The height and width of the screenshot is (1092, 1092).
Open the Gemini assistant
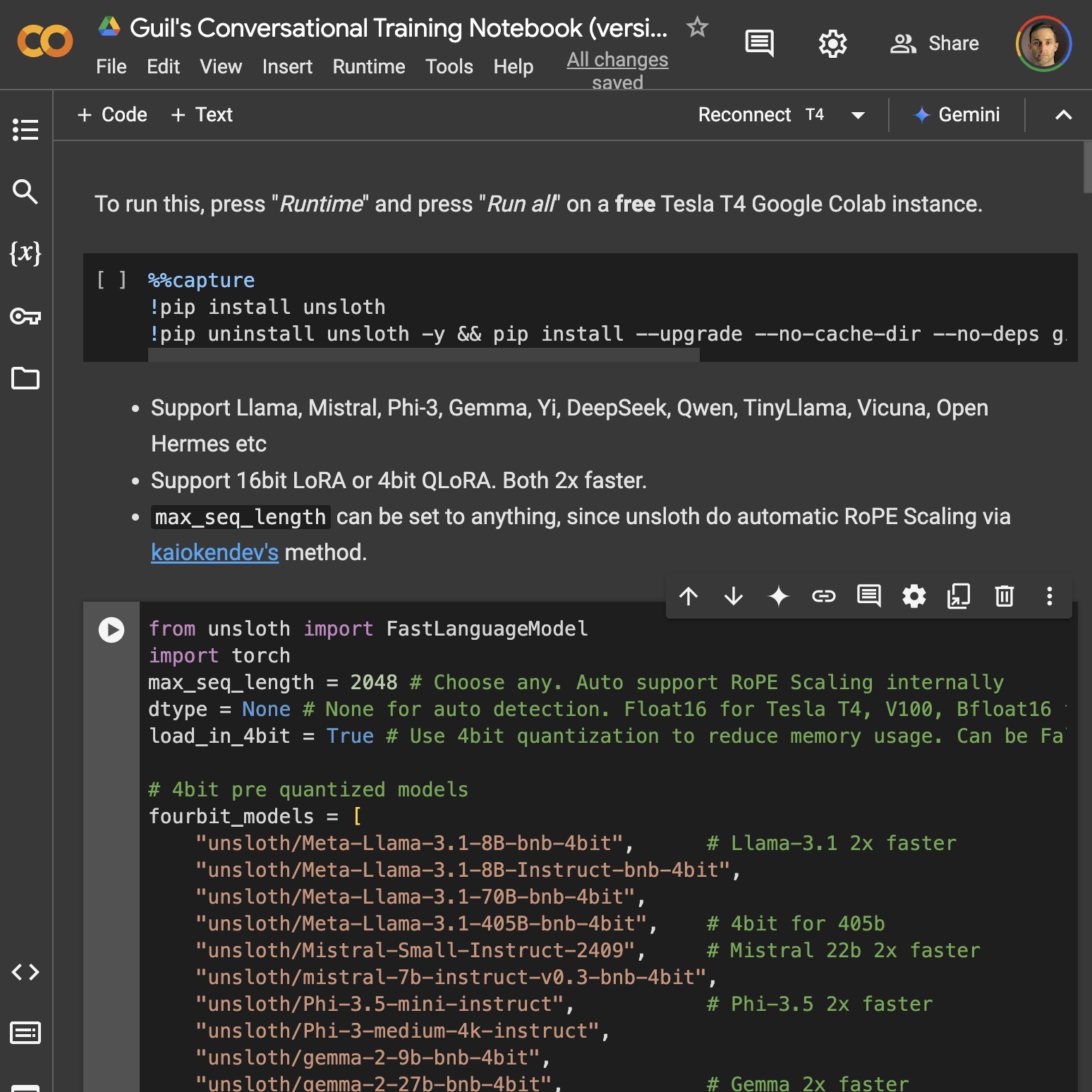957,114
